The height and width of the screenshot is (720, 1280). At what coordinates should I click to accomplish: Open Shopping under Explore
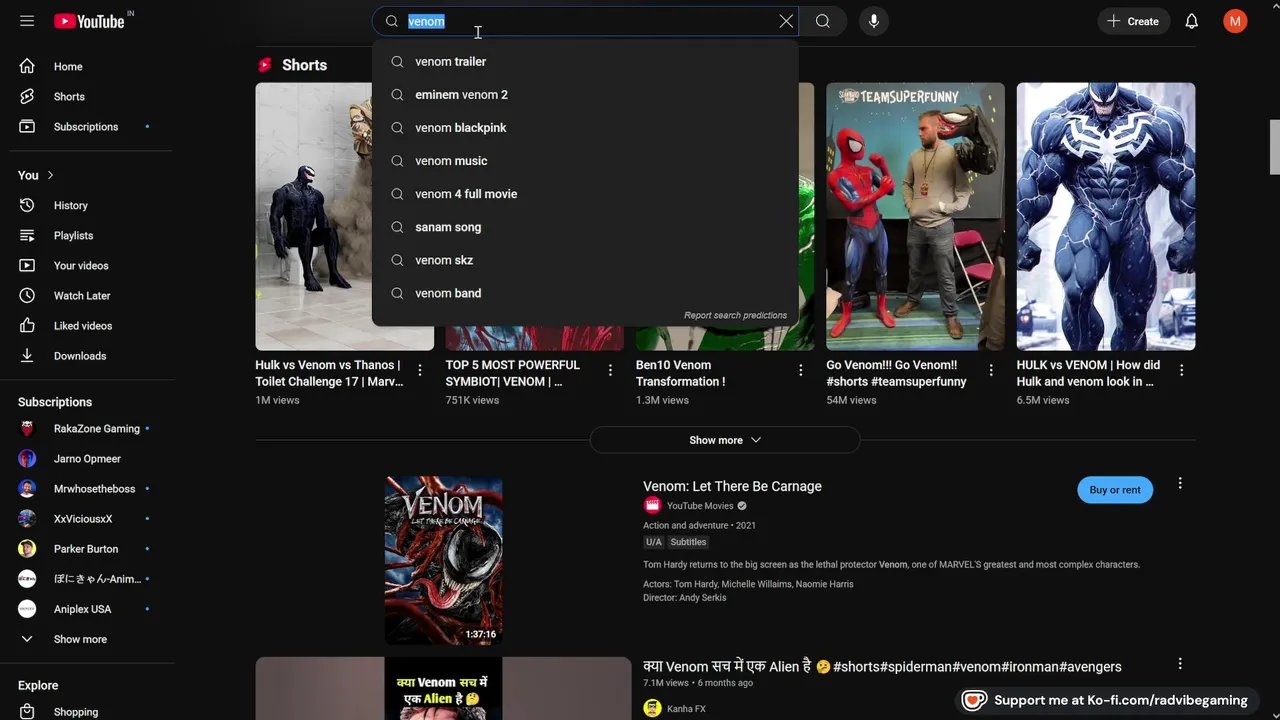pyautogui.click(x=88, y=712)
